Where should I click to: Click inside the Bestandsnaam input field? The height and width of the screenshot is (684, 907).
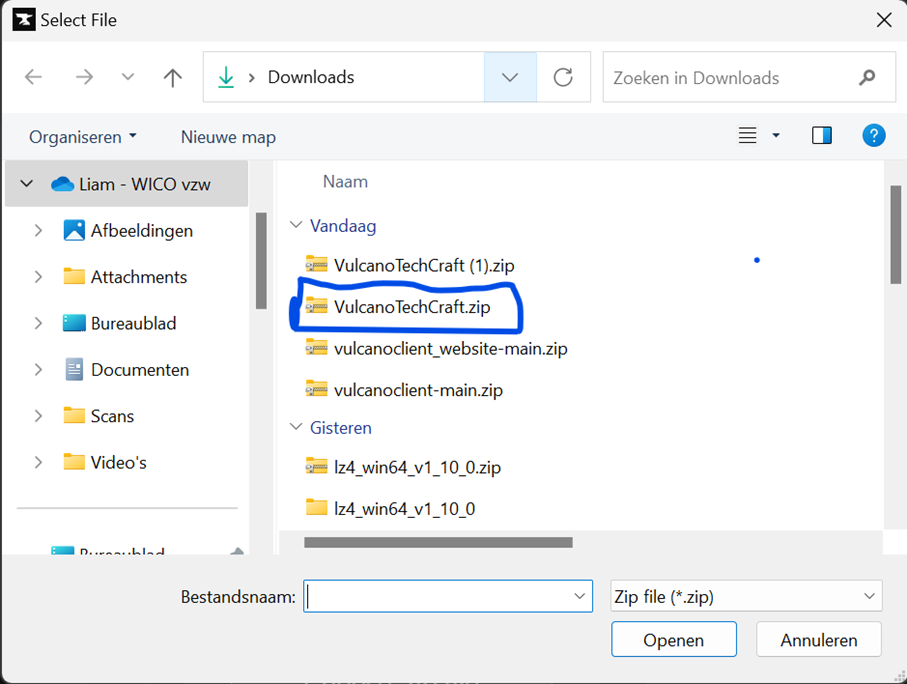(440, 595)
